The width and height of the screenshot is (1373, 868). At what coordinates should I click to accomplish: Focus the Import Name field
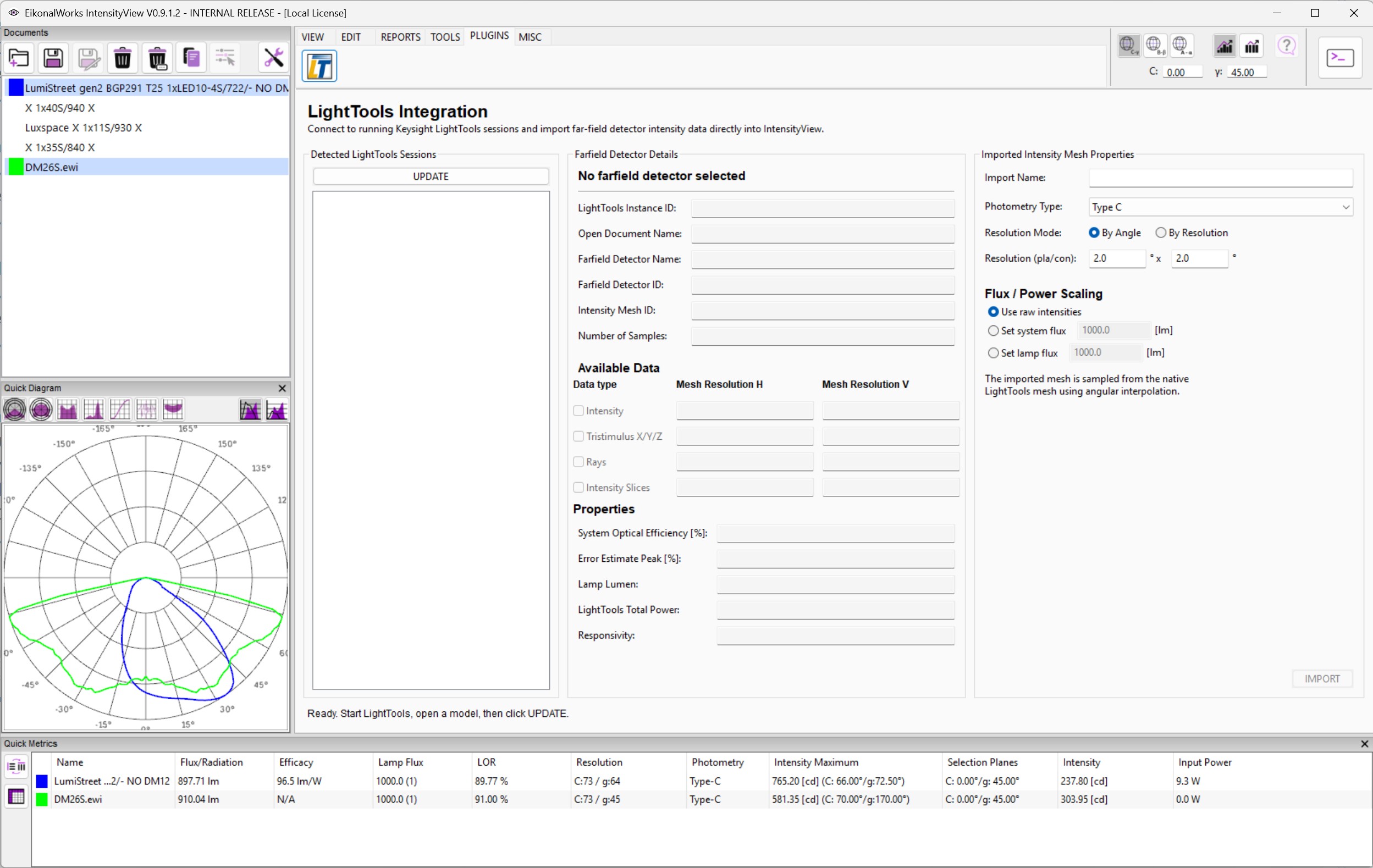[x=1221, y=178]
